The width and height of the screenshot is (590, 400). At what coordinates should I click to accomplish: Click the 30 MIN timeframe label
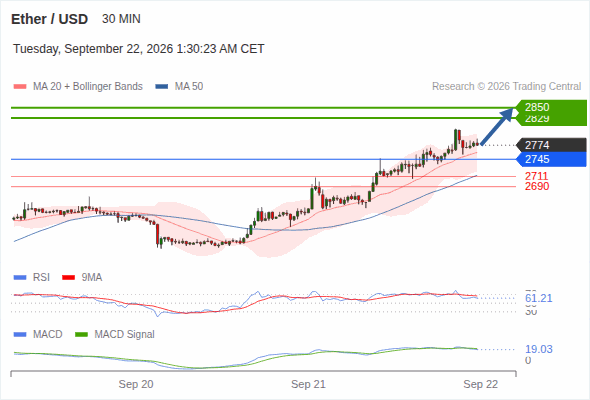(x=121, y=19)
